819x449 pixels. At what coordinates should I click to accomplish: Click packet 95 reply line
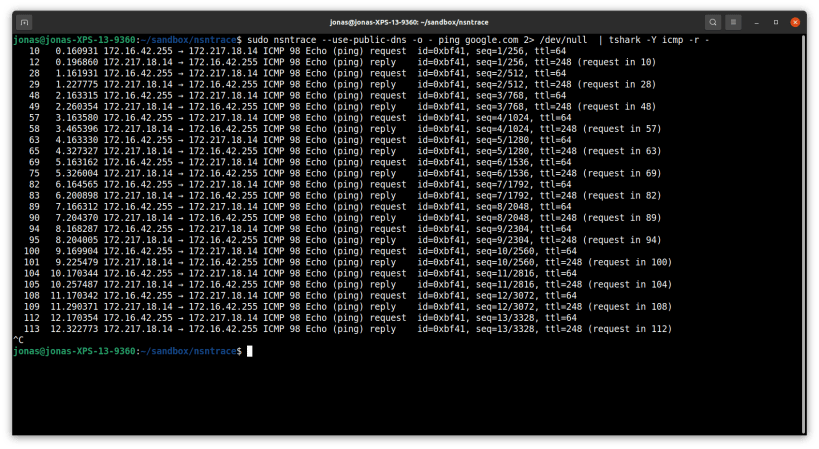point(345,240)
